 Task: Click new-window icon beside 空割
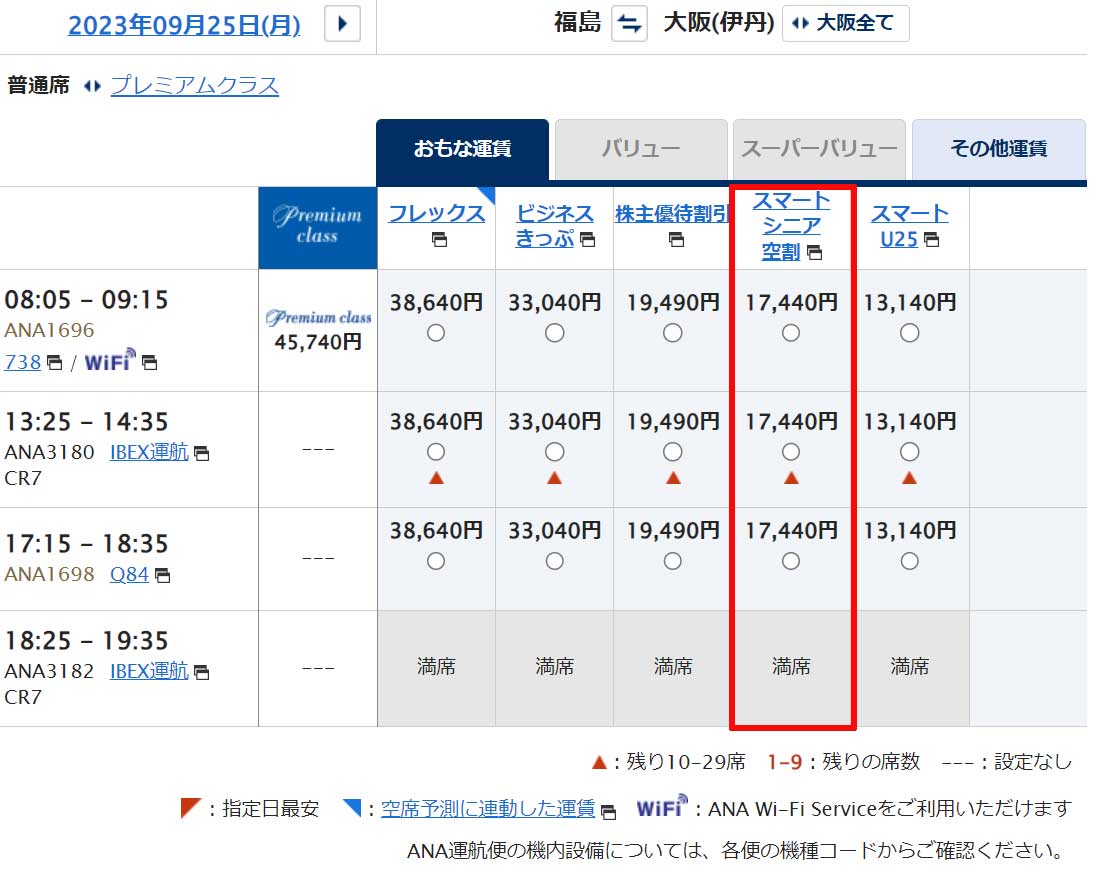click(814, 252)
